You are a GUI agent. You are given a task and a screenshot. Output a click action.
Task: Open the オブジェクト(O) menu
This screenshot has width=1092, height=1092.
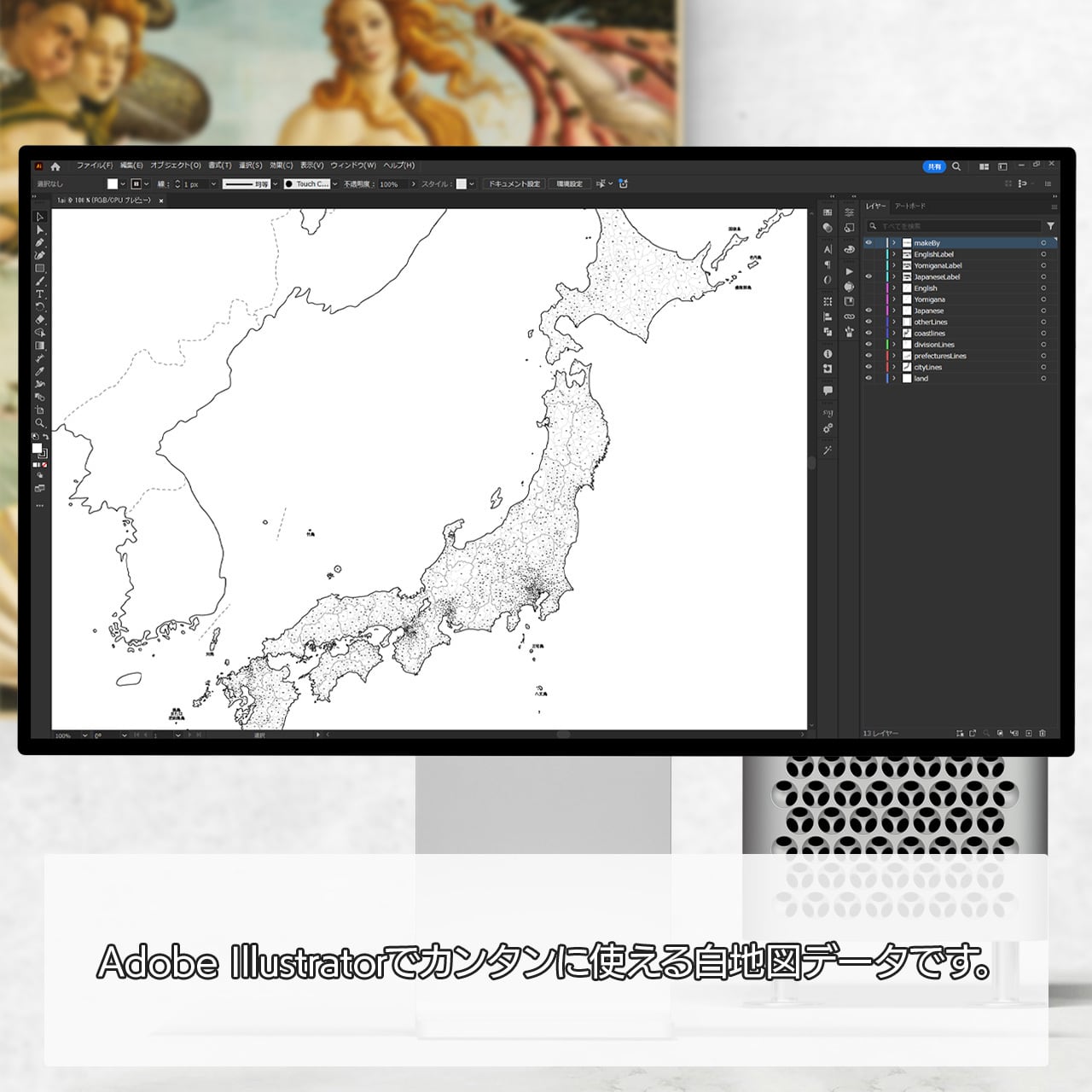click(x=176, y=166)
